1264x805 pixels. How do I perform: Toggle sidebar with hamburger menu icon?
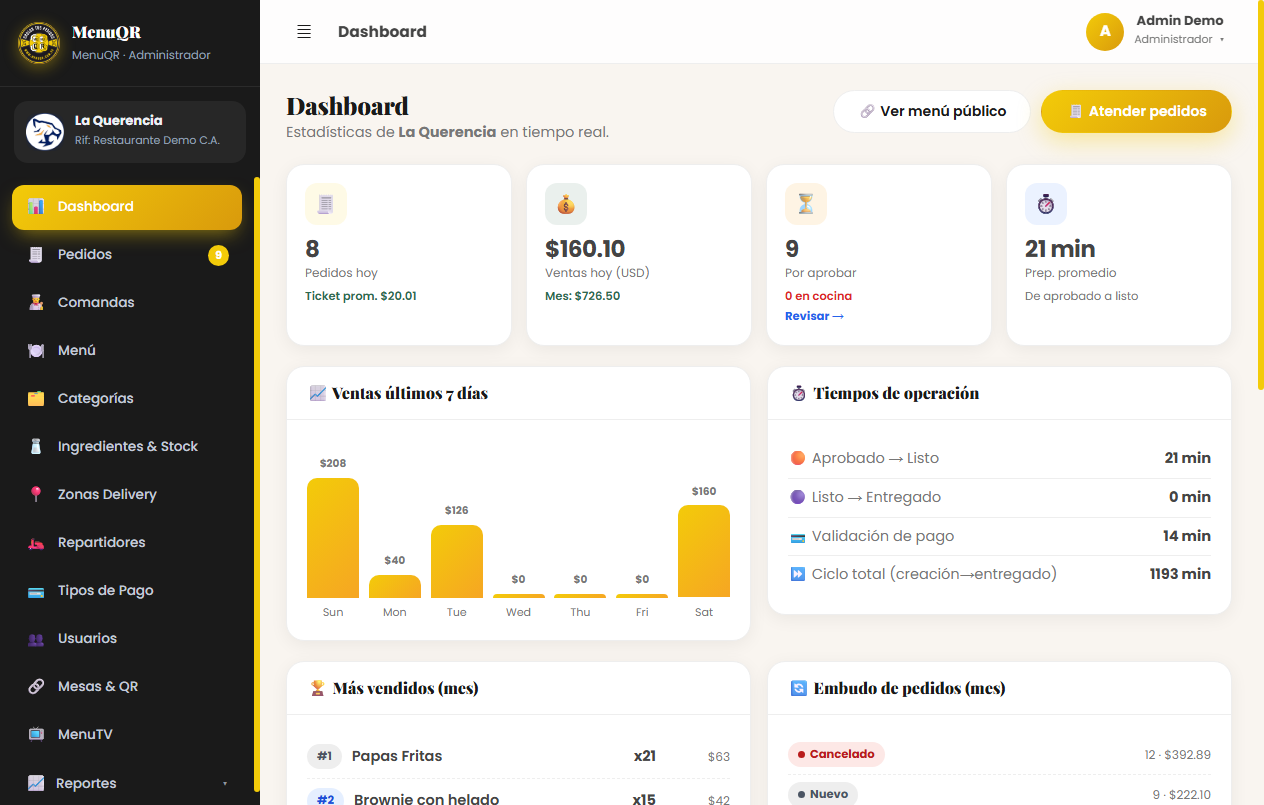[x=304, y=32]
